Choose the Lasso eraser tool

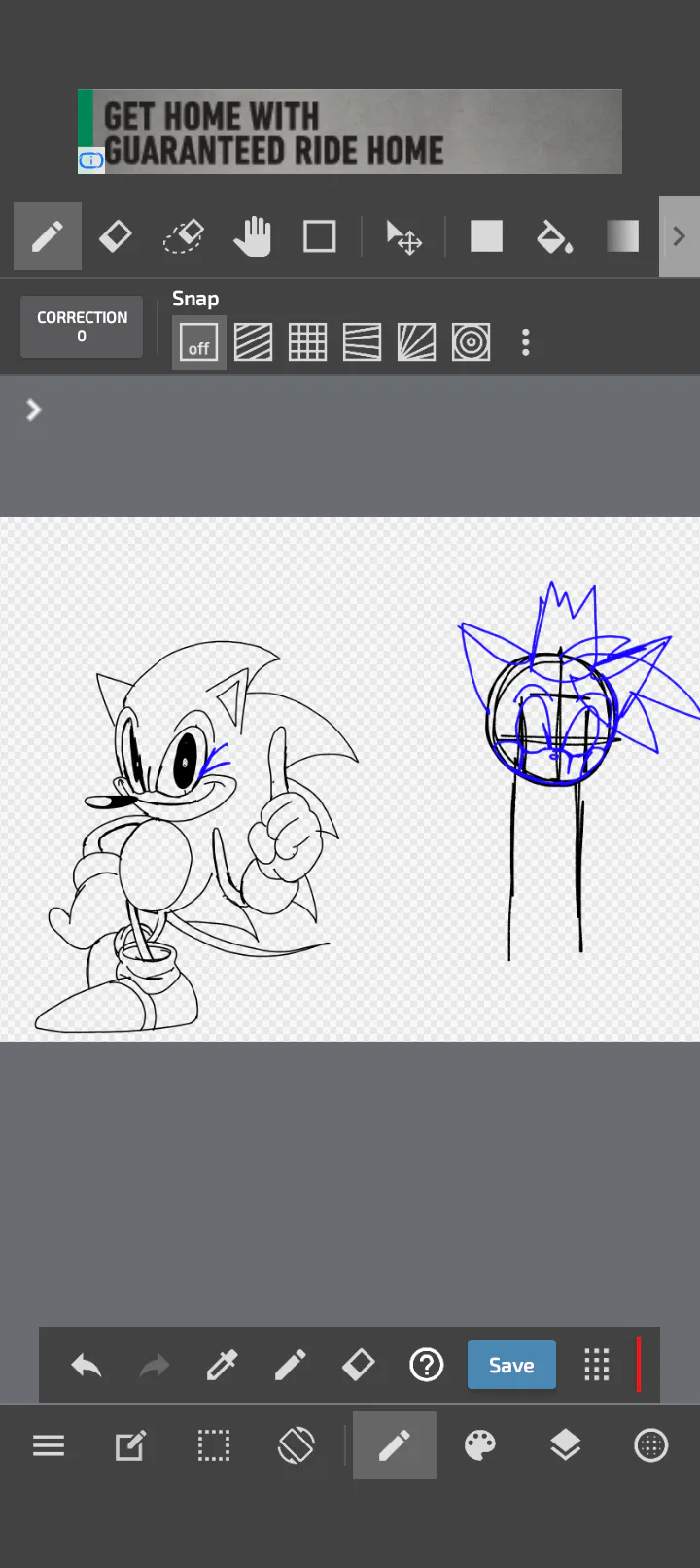[x=183, y=236]
